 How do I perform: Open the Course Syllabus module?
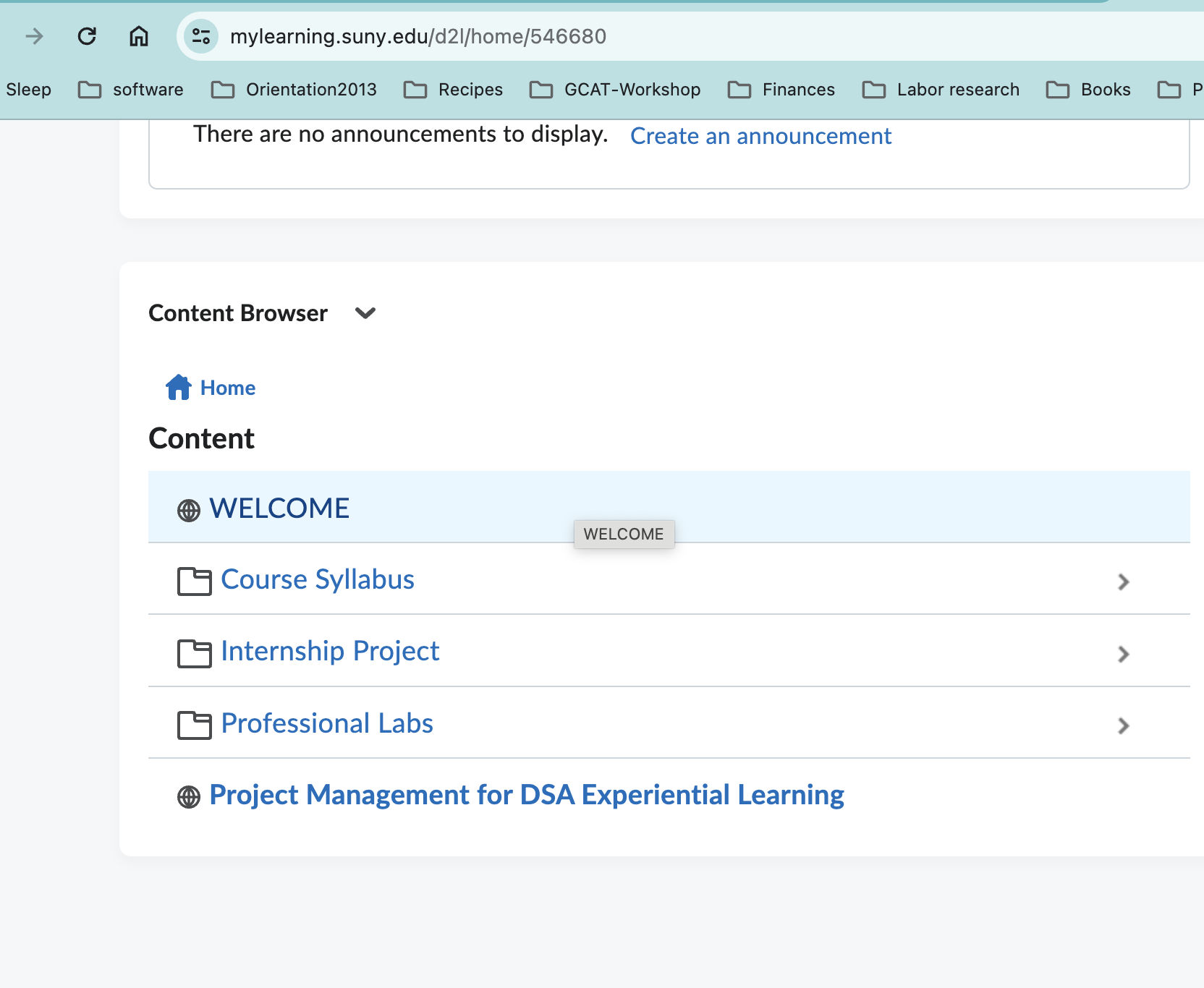click(318, 579)
